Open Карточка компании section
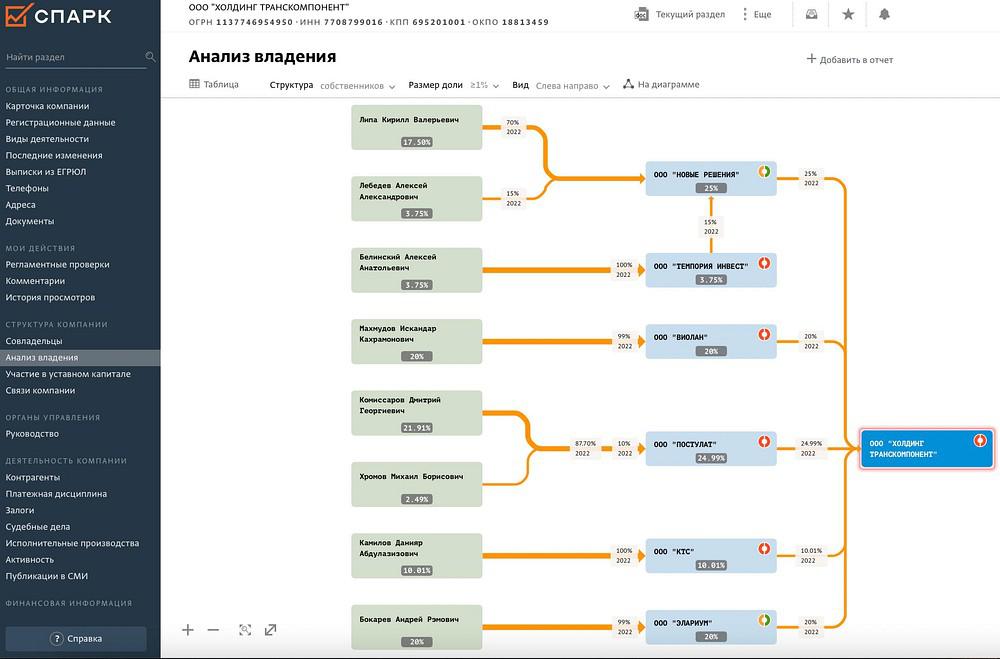Image resolution: width=1000 pixels, height=659 pixels. point(47,106)
